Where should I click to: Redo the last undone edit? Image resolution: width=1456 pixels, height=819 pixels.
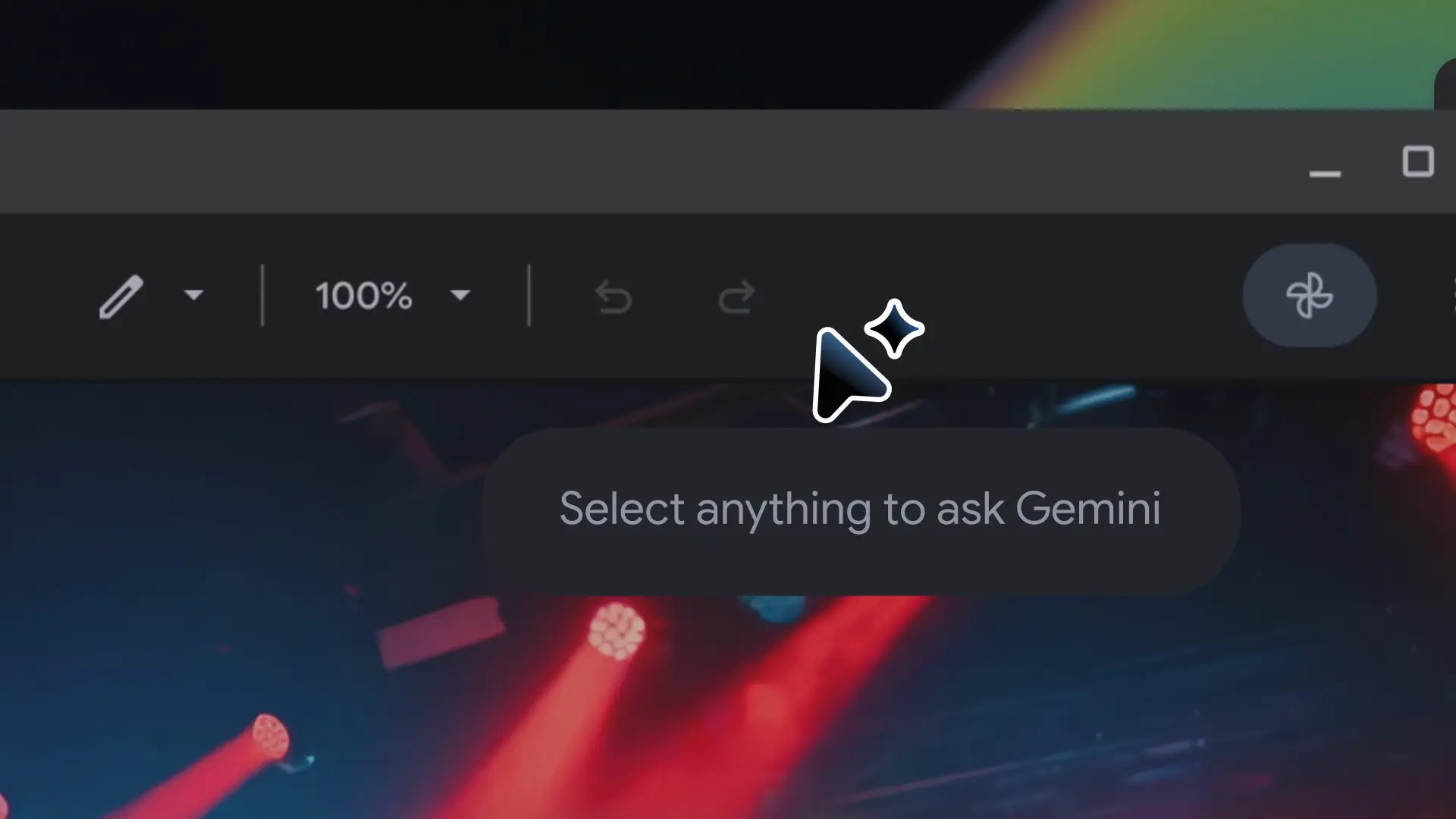point(736,297)
